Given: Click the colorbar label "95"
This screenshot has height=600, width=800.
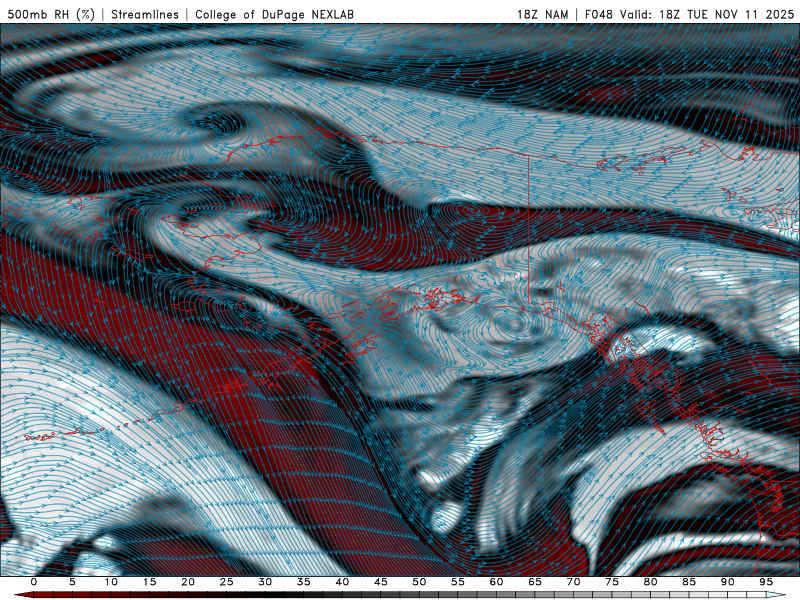Looking at the screenshot, I should point(766,582).
